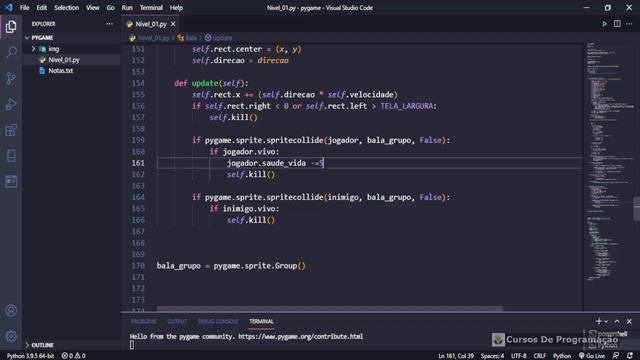The image size is (640, 360).
Task: Select the Terminal panel tab
Action: coord(261,322)
